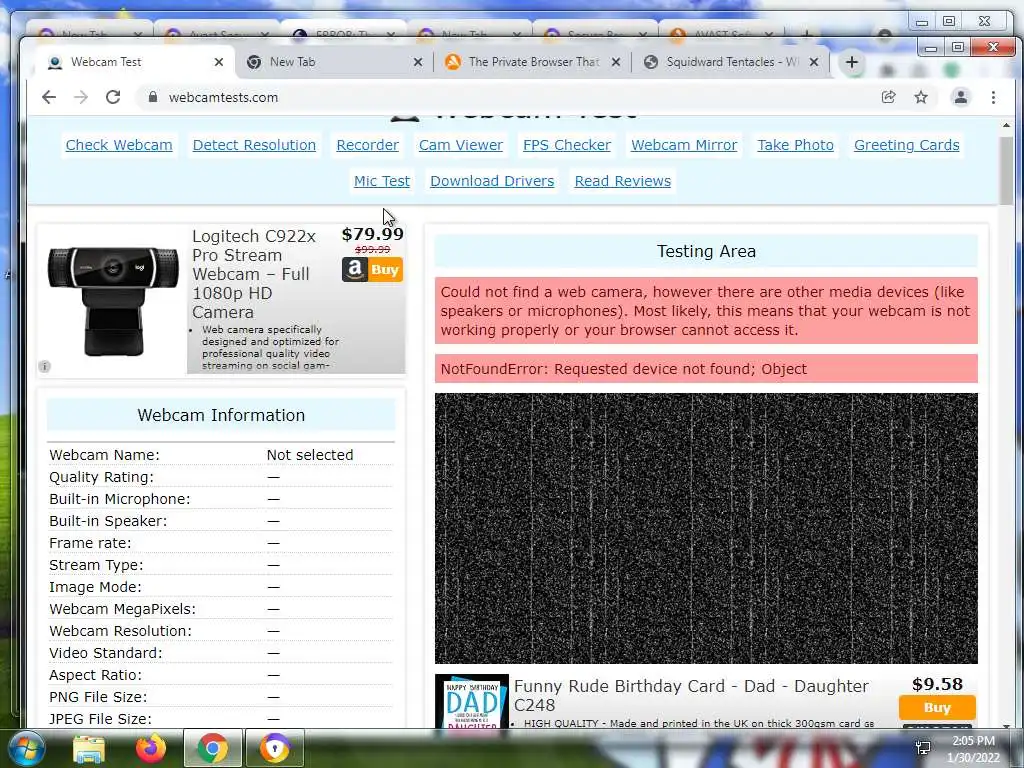Open the Logitech C922x Pro Stream Webcam title

[x=253, y=274]
